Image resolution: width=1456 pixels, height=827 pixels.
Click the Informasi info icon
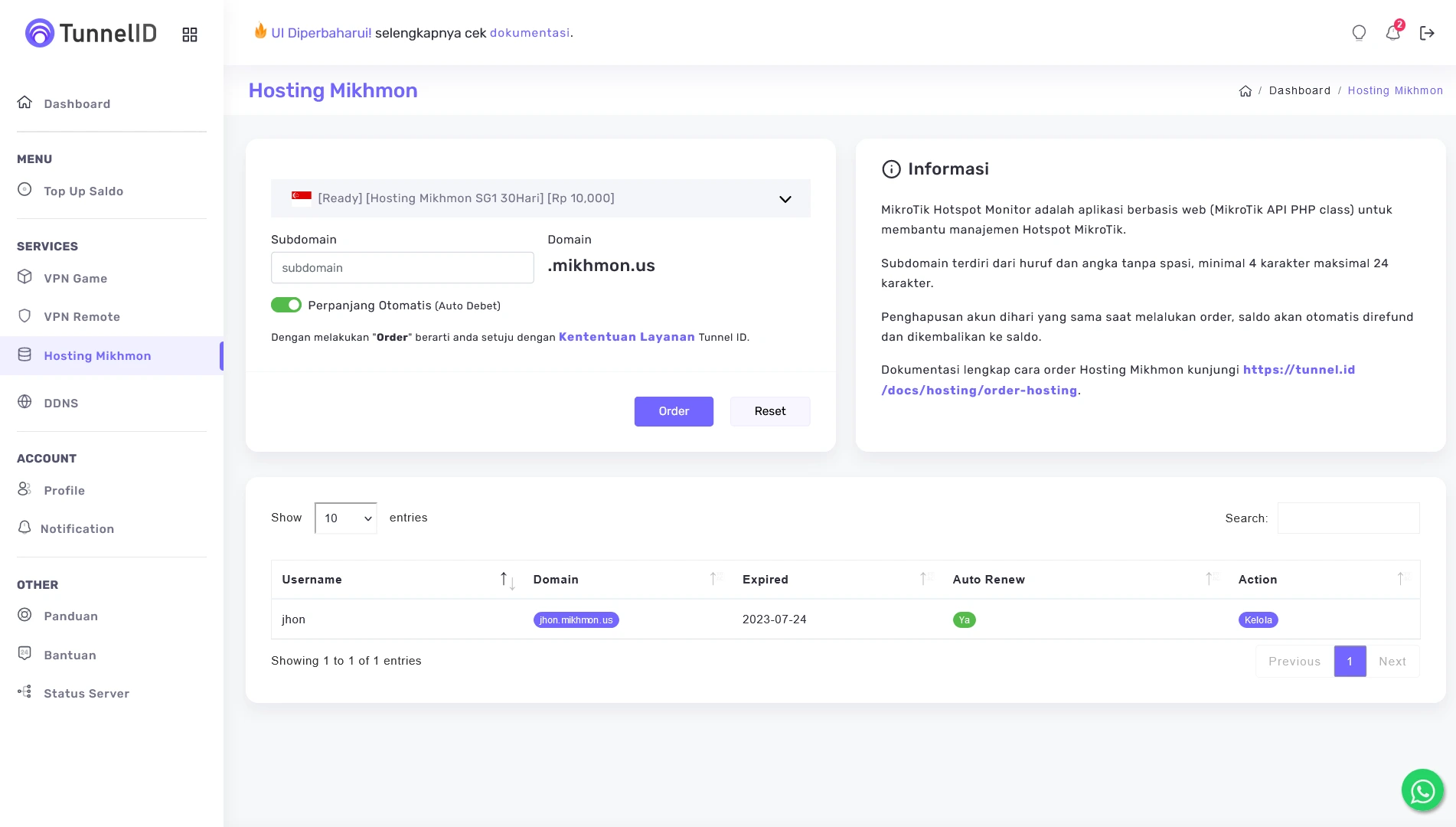891,169
